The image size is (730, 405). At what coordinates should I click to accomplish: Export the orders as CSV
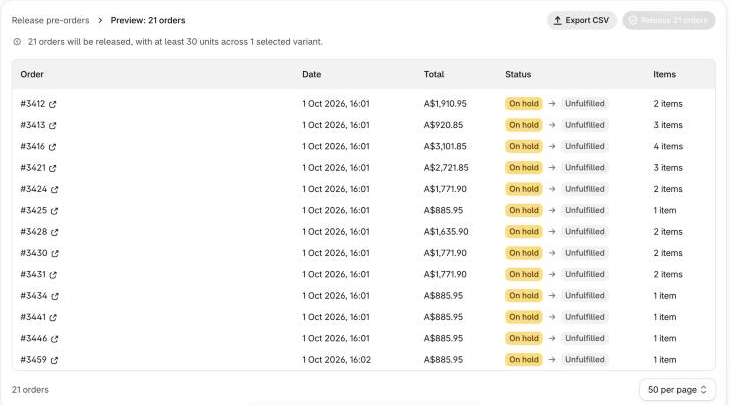(581, 20)
